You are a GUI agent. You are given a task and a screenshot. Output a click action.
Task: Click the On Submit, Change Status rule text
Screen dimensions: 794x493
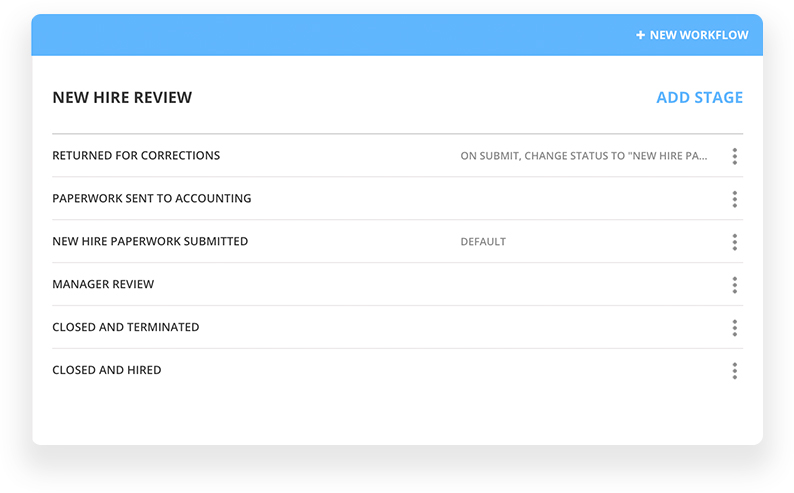(x=584, y=156)
